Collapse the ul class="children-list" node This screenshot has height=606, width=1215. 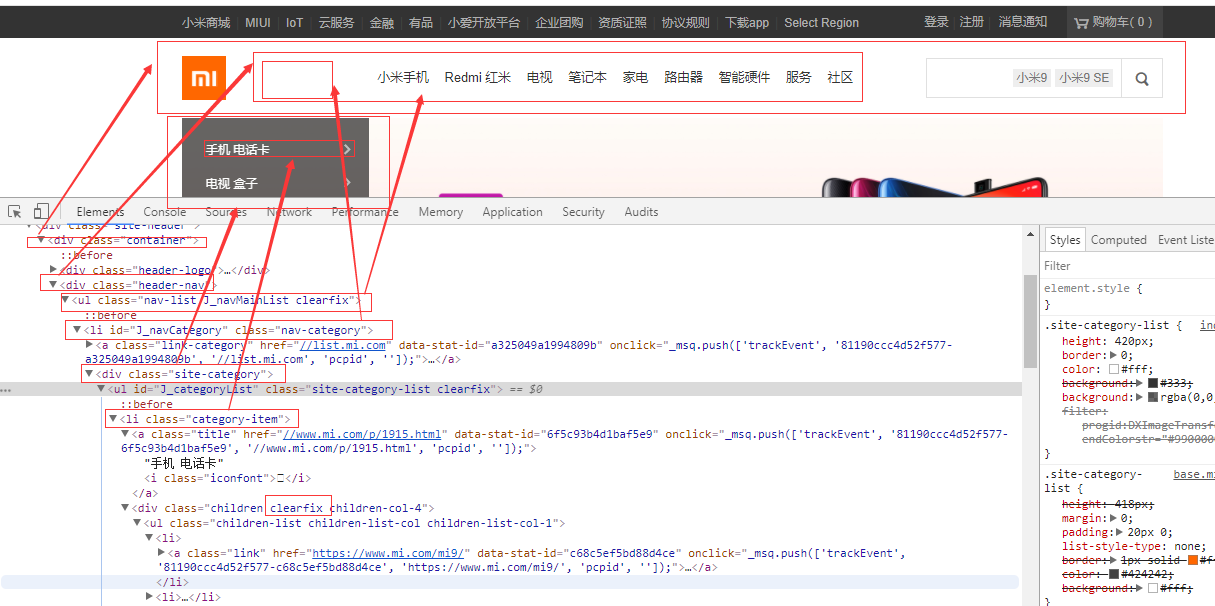point(137,523)
